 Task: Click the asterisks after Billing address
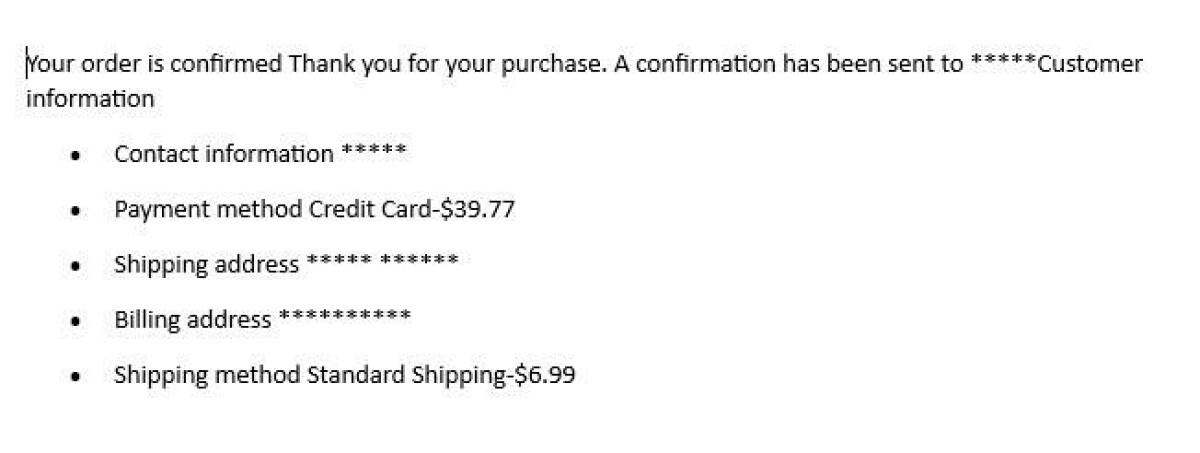[345, 318]
